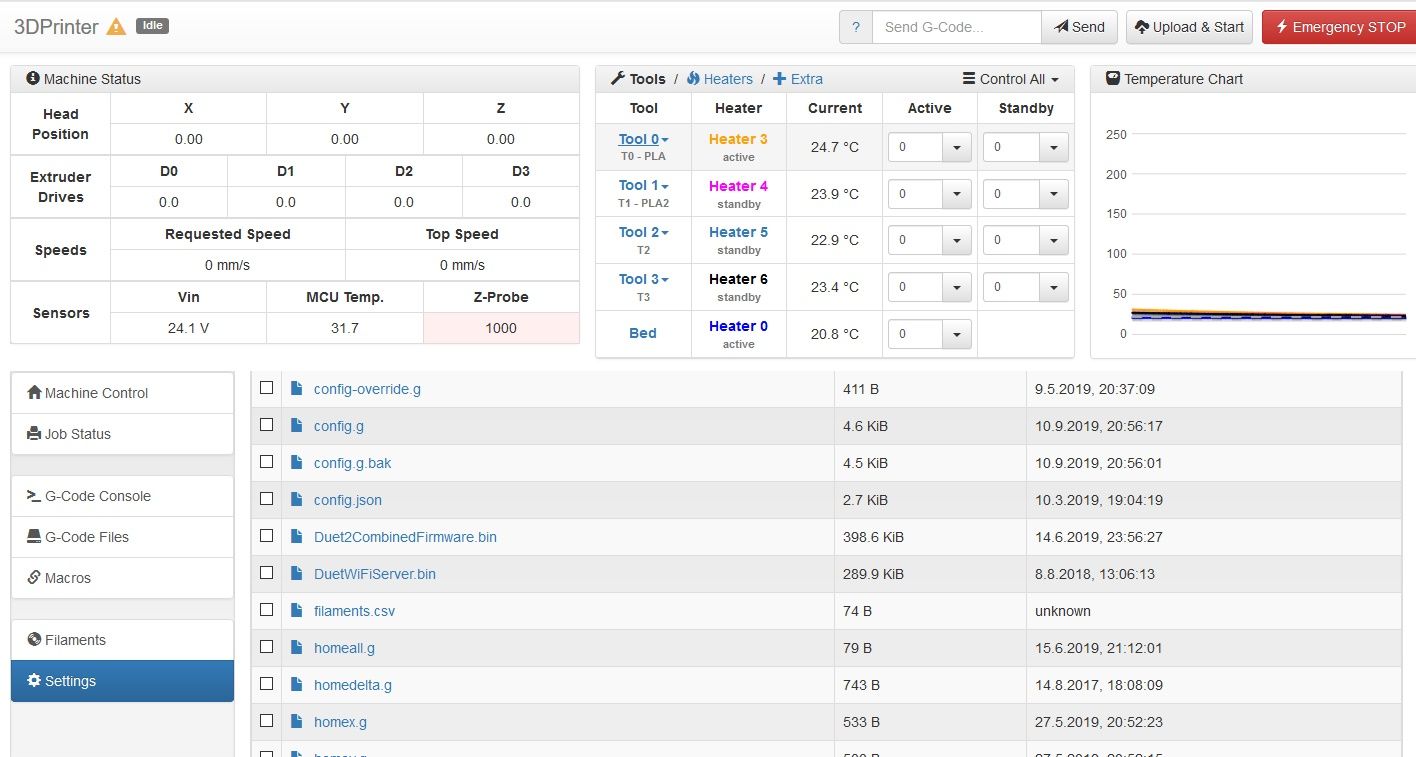The image size is (1416, 757).
Task: Click the file icon beside homedelta.g
Action: coord(296,684)
